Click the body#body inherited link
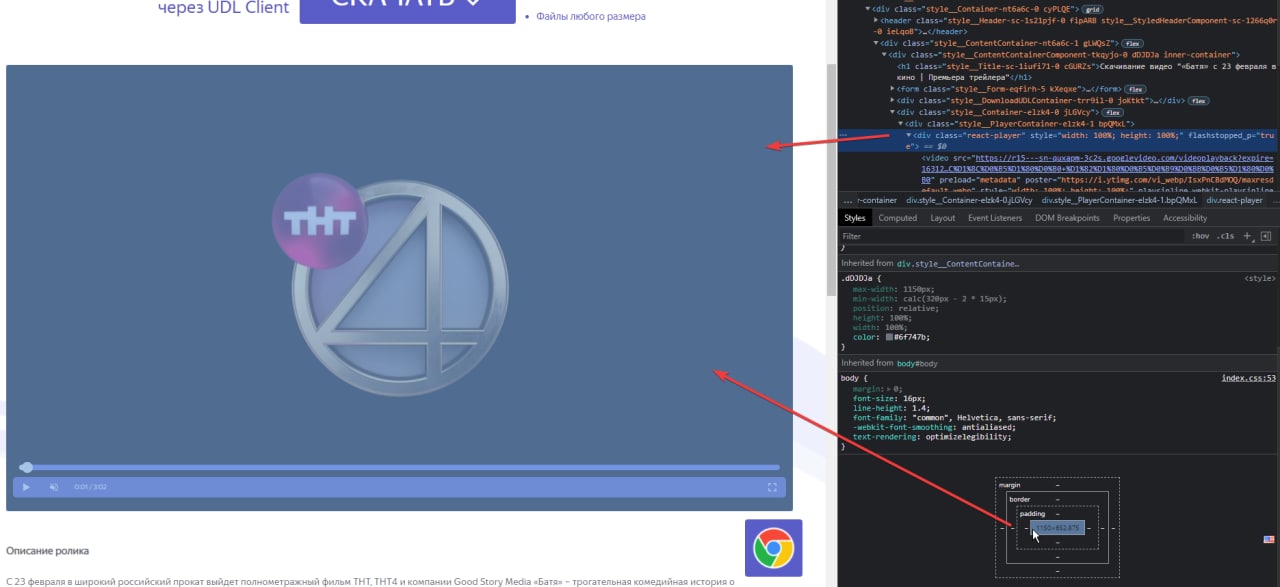This screenshot has height=587, width=1280. [x=916, y=363]
